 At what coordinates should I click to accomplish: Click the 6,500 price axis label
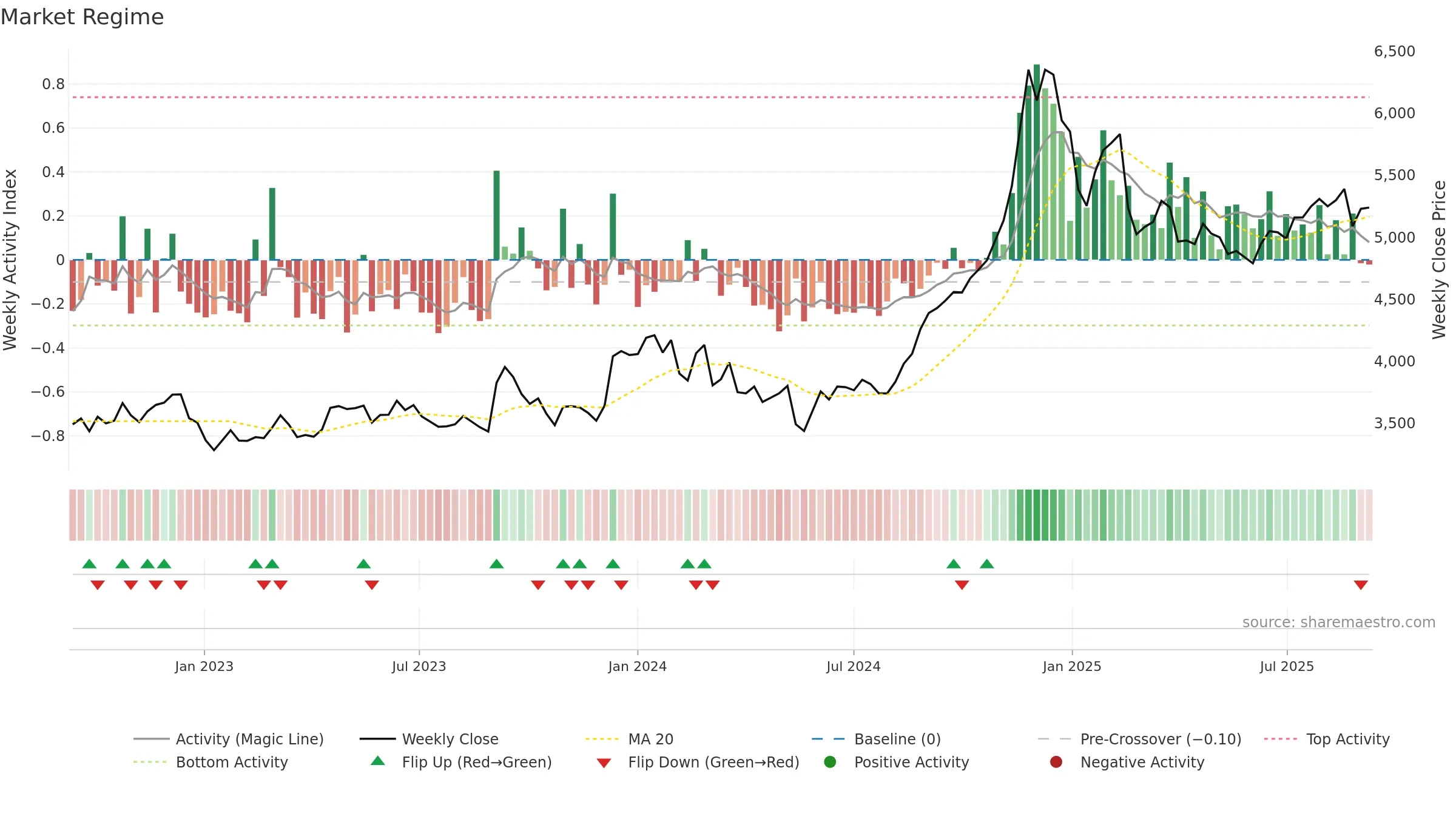click(x=1394, y=51)
